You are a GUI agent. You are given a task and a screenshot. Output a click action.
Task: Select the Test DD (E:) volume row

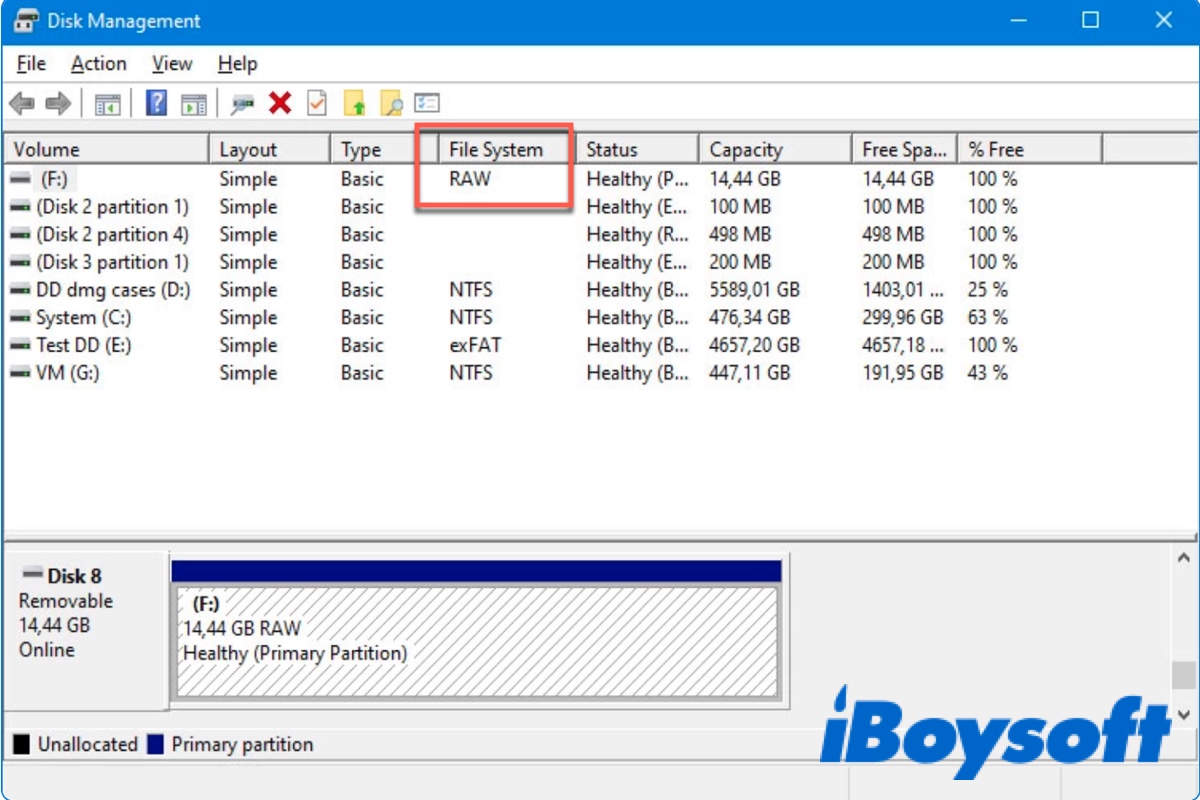tap(100, 345)
